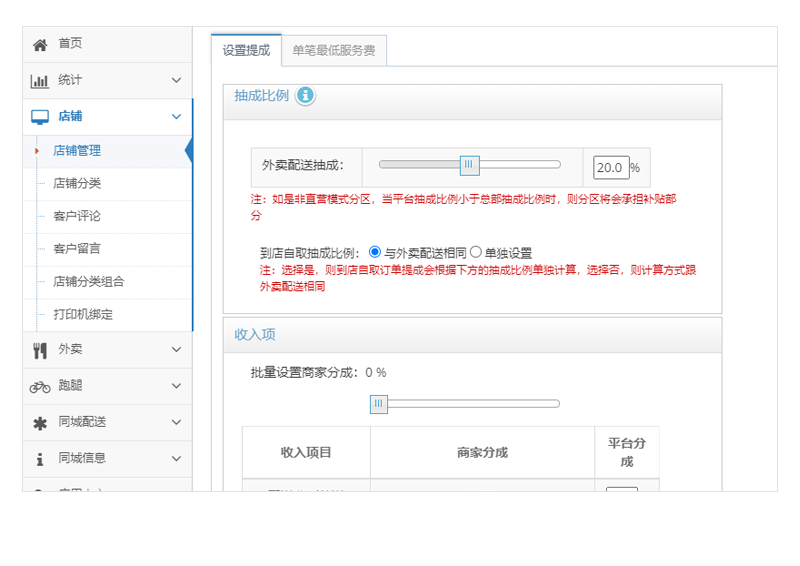This screenshot has height=566, width=800.
Task: Click the 20.0 percentage input field
Action: point(611,167)
